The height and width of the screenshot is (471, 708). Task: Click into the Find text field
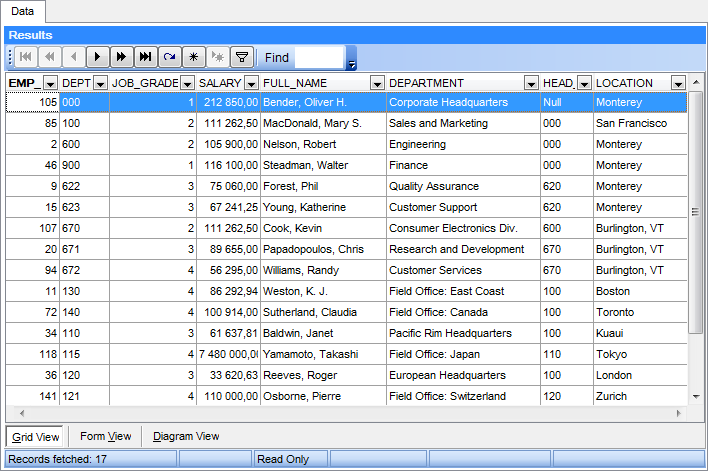(x=318, y=58)
